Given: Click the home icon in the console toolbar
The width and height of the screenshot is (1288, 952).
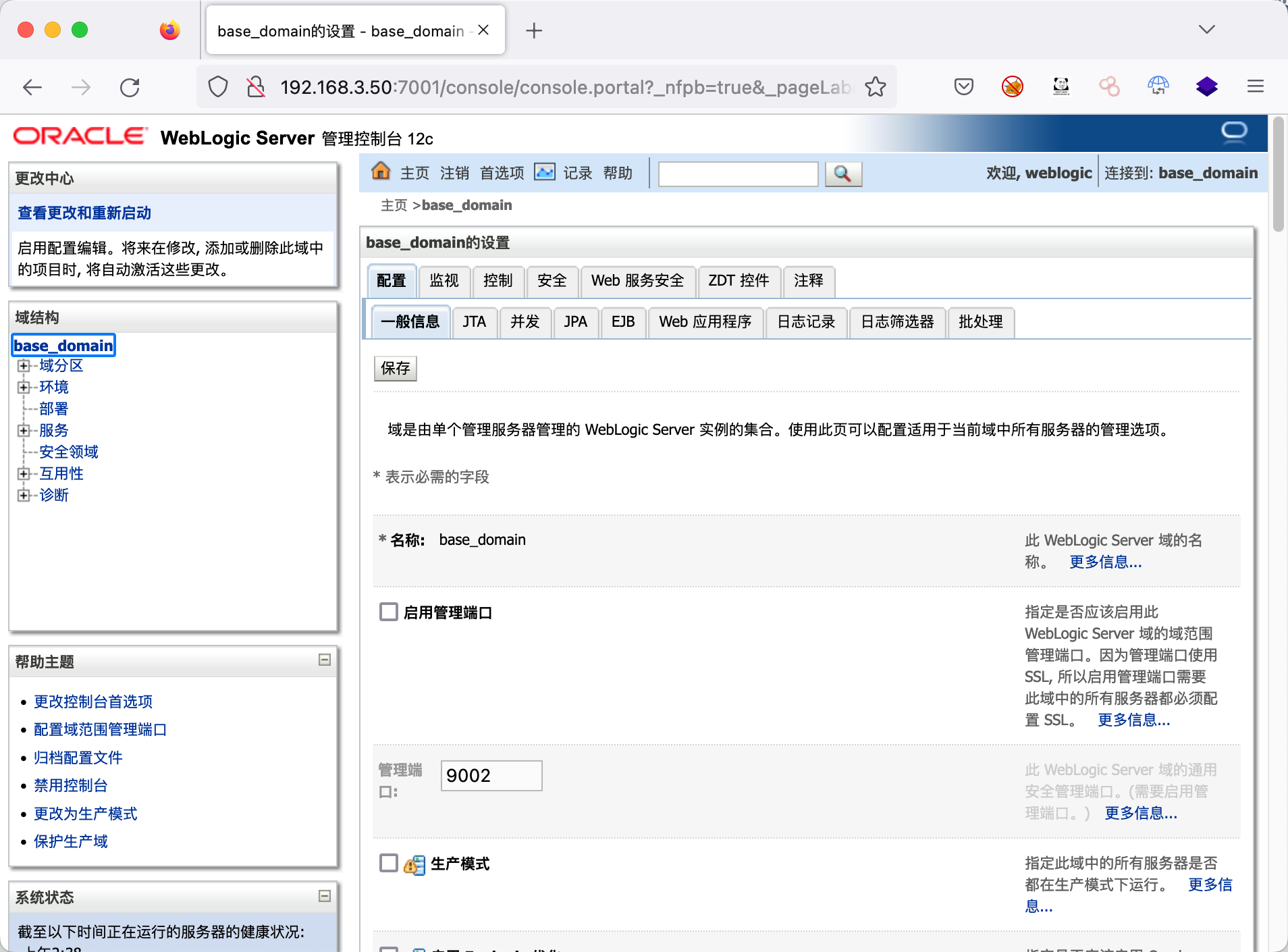Looking at the screenshot, I should (x=381, y=171).
